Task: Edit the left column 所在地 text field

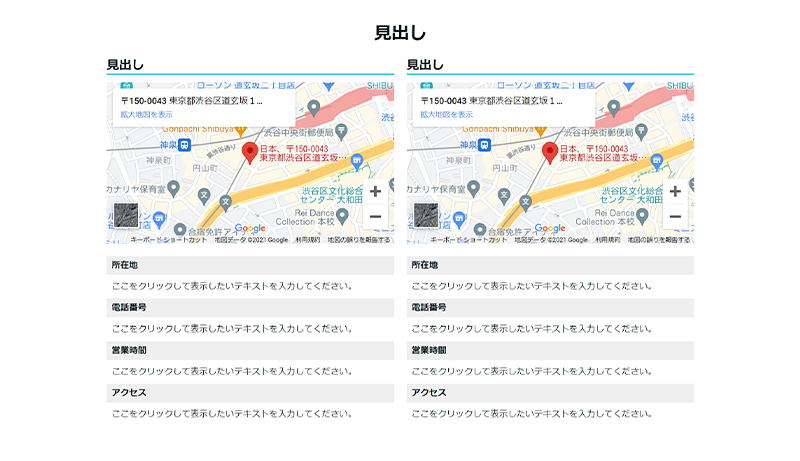Action: (x=232, y=286)
